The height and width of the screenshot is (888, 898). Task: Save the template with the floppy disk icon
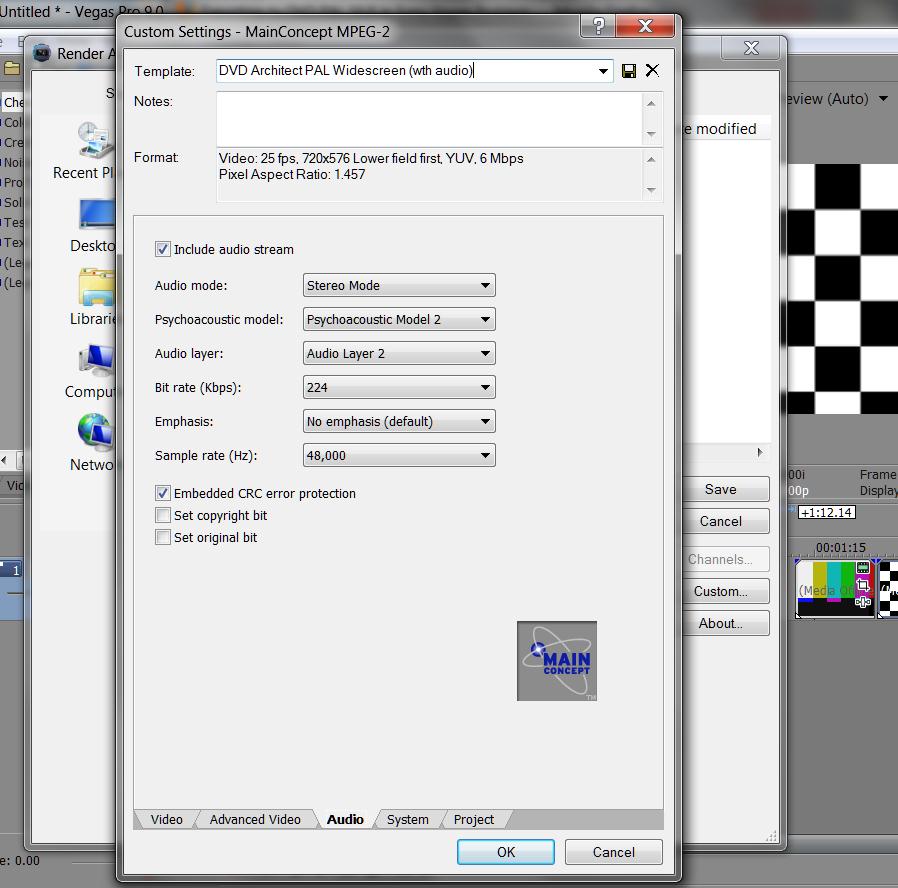(629, 71)
